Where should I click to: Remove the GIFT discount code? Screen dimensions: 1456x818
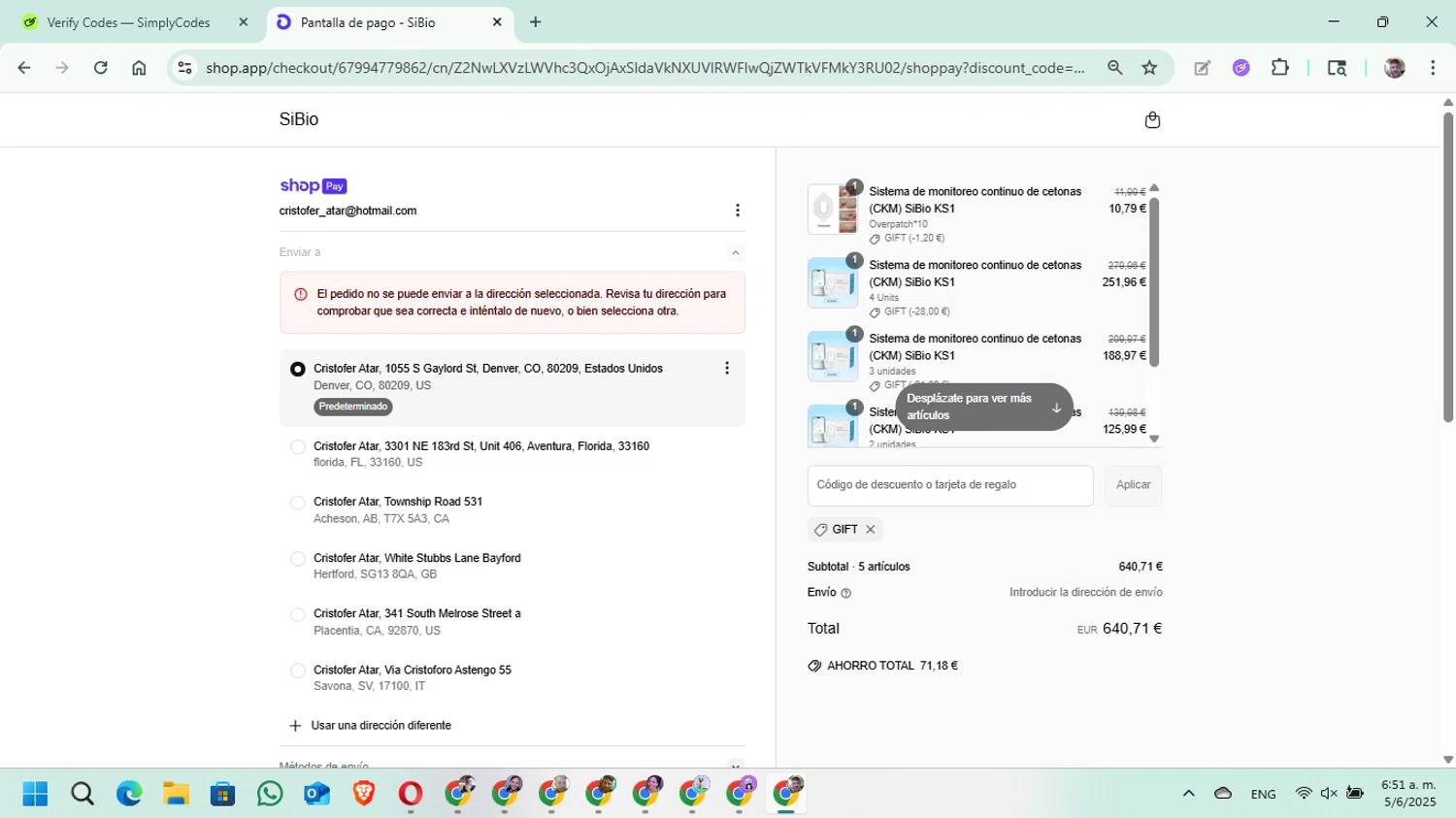click(871, 530)
